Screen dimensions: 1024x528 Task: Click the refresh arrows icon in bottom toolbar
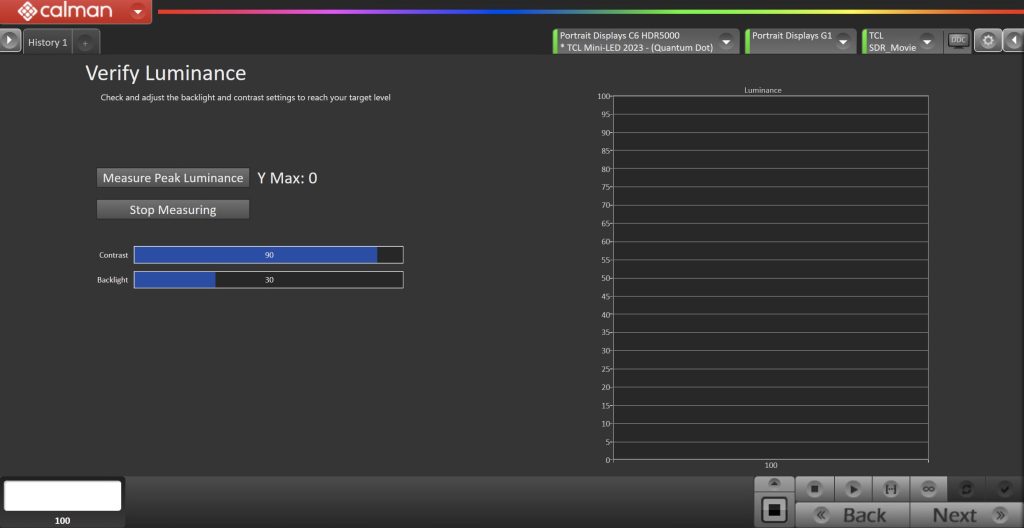tap(967, 489)
